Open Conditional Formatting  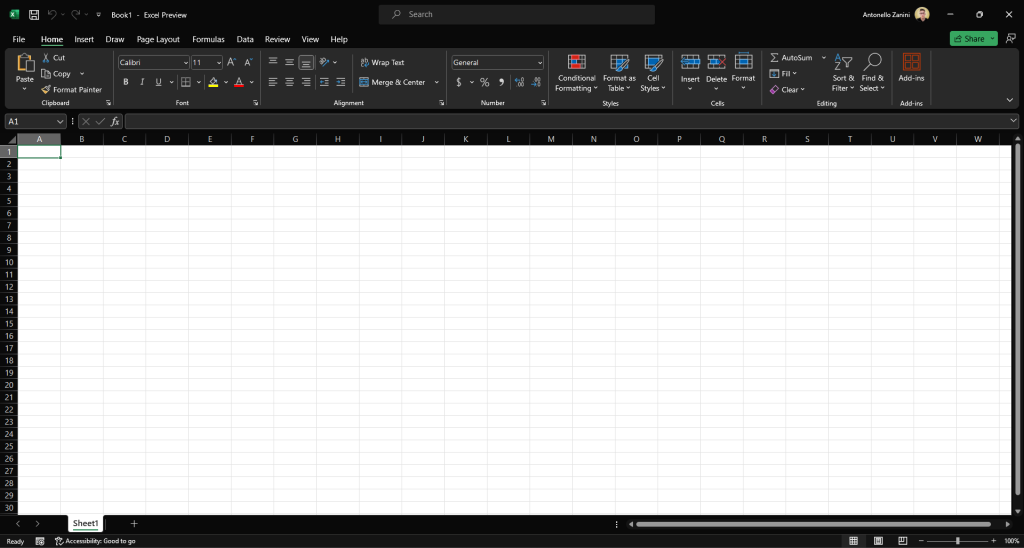click(x=576, y=63)
